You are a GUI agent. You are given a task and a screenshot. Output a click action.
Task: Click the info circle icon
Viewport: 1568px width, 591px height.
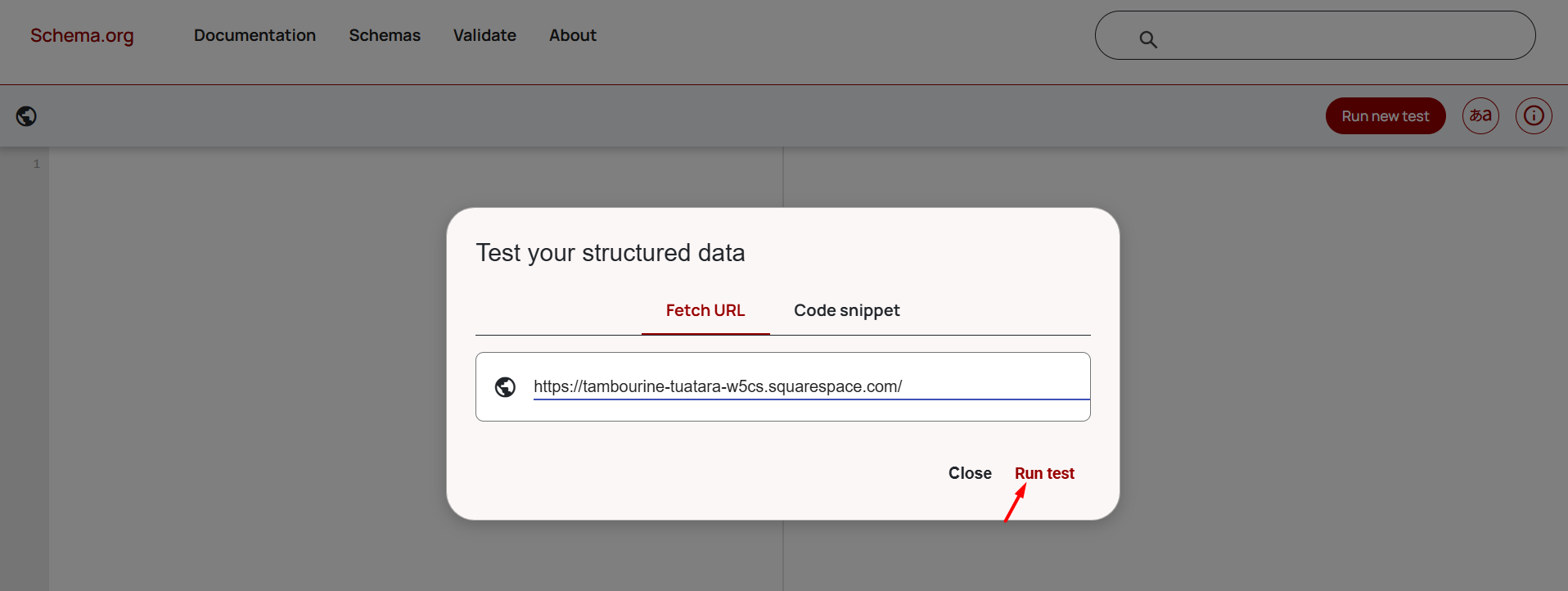point(1533,116)
